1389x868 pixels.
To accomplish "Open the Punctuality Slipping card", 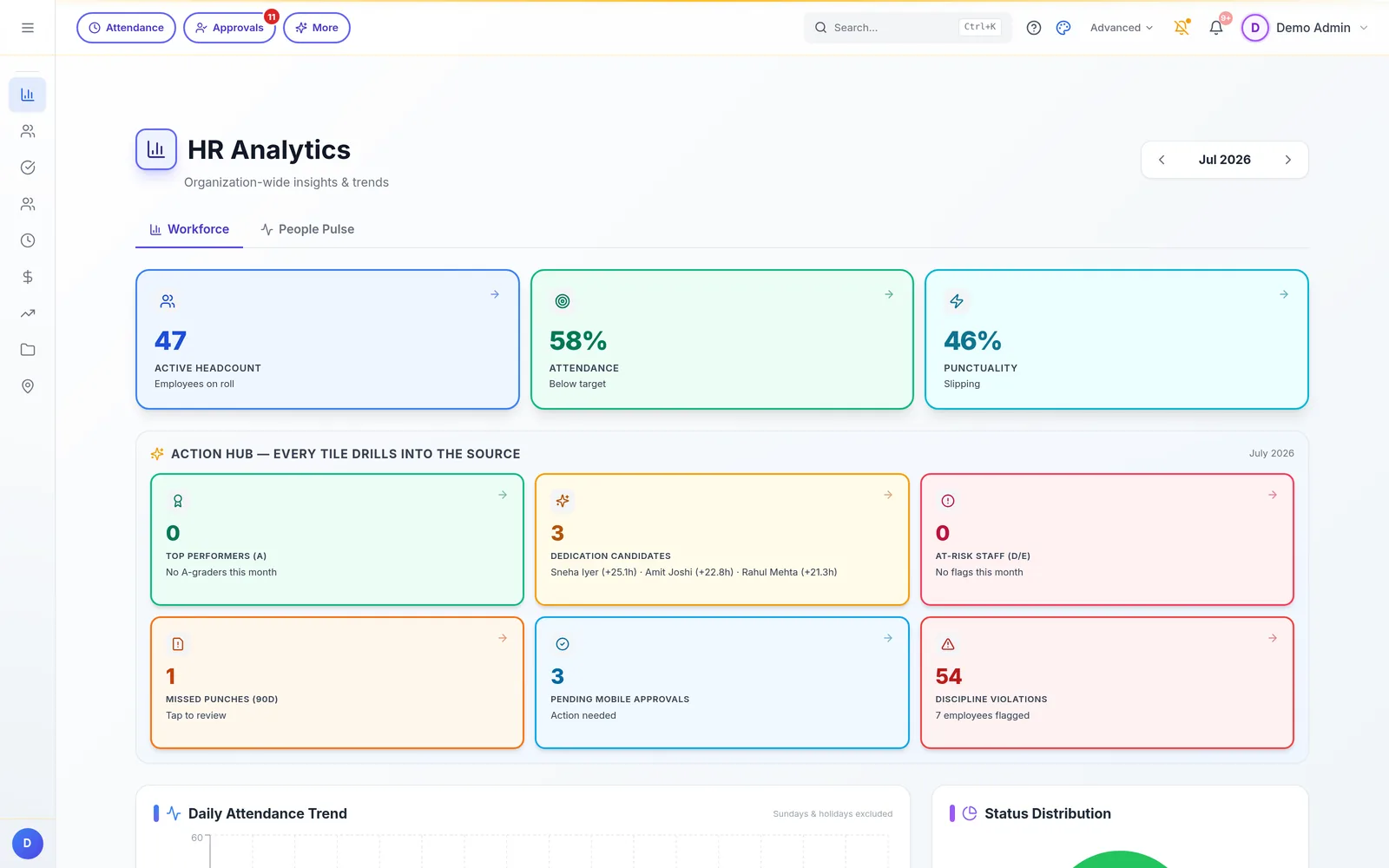I will click(1116, 339).
